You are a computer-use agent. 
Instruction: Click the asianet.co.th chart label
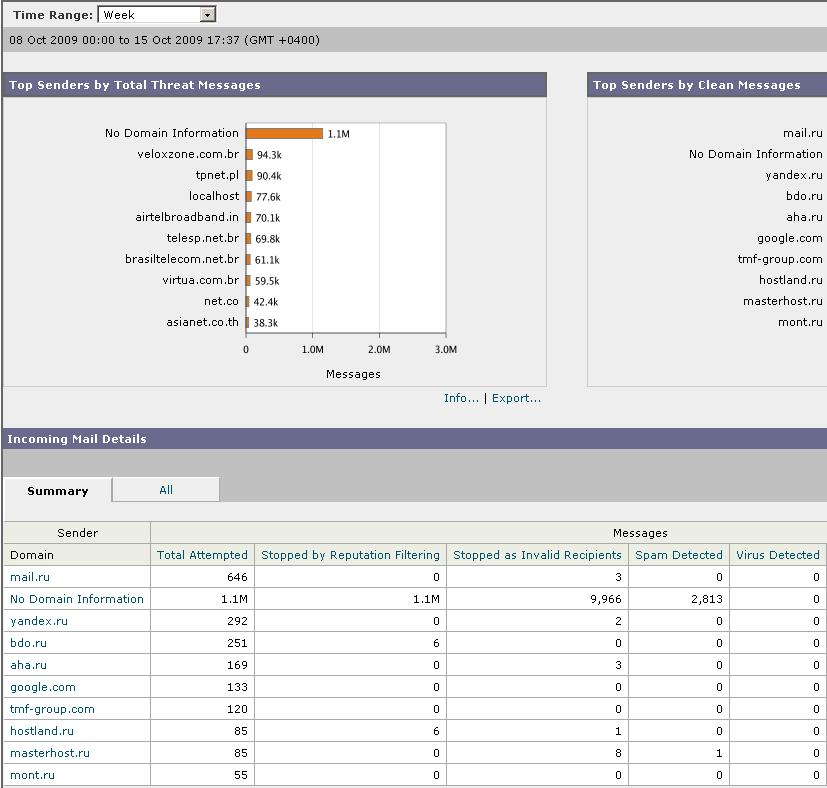click(203, 322)
